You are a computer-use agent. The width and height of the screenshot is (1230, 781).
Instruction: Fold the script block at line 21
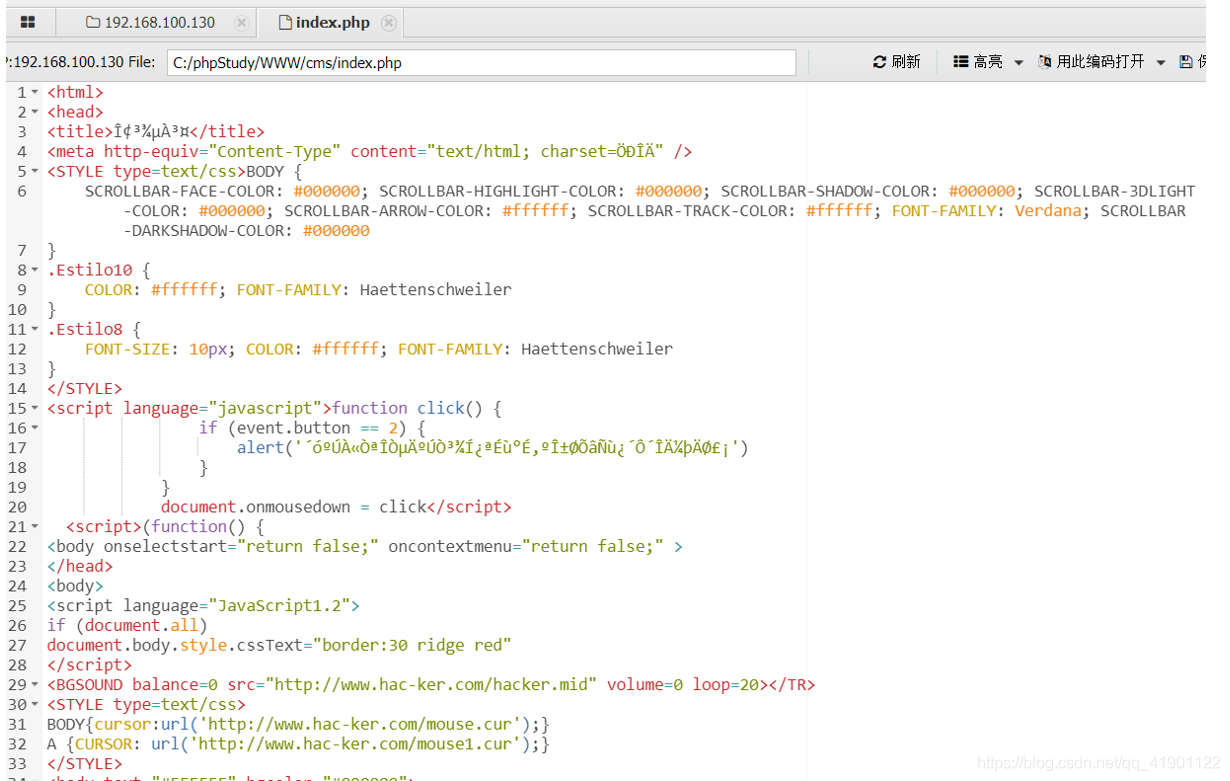pyautogui.click(x=35, y=527)
